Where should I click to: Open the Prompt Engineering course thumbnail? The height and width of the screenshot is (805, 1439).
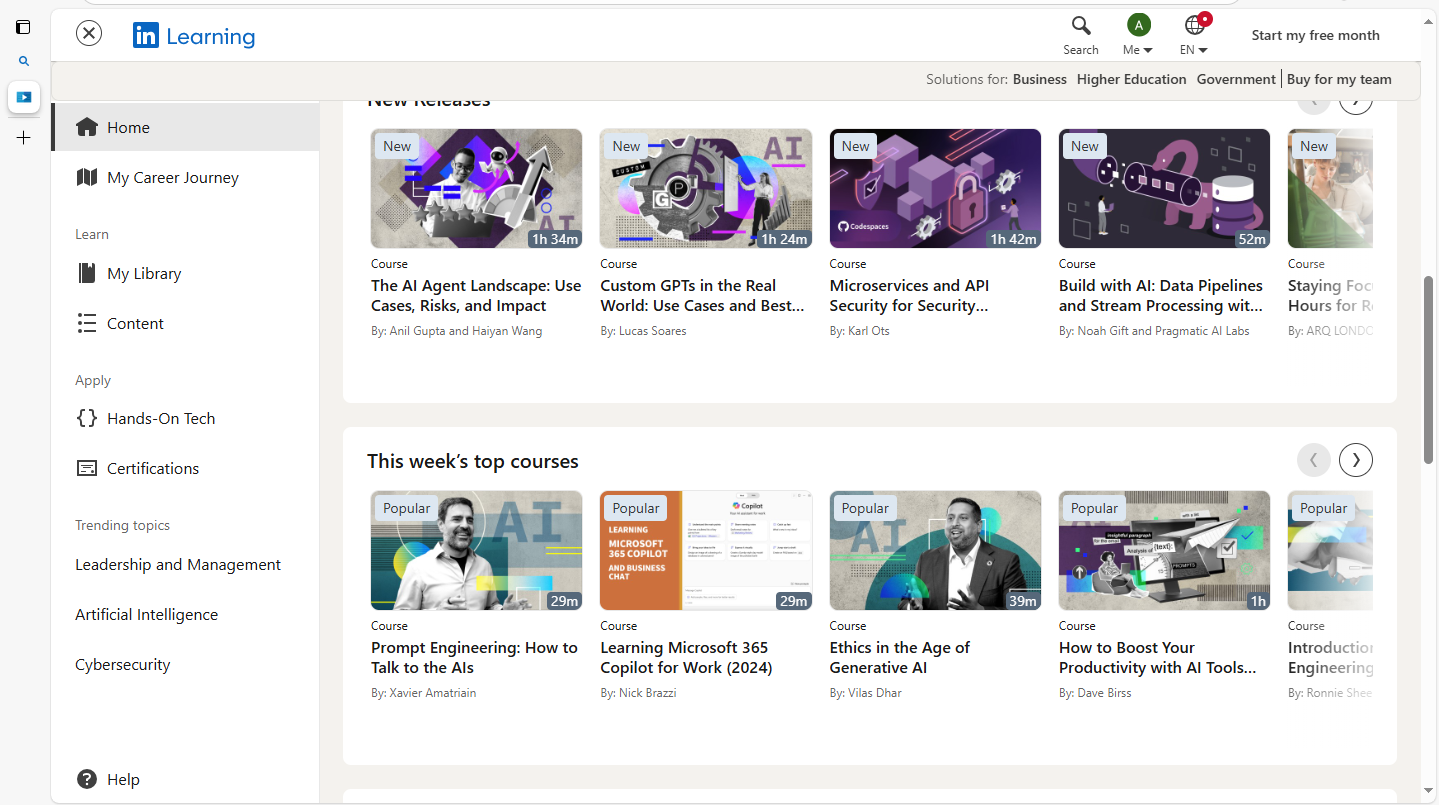click(476, 551)
